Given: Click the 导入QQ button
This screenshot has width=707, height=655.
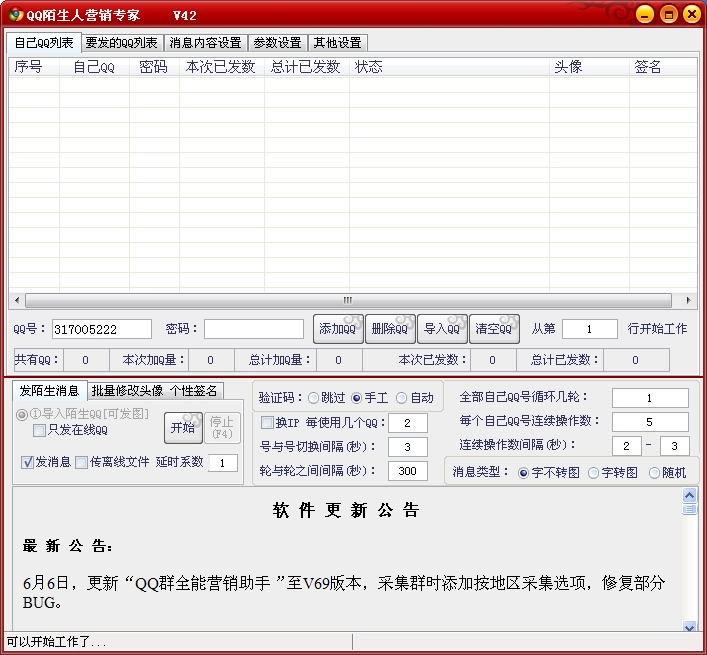Looking at the screenshot, I should [442, 329].
